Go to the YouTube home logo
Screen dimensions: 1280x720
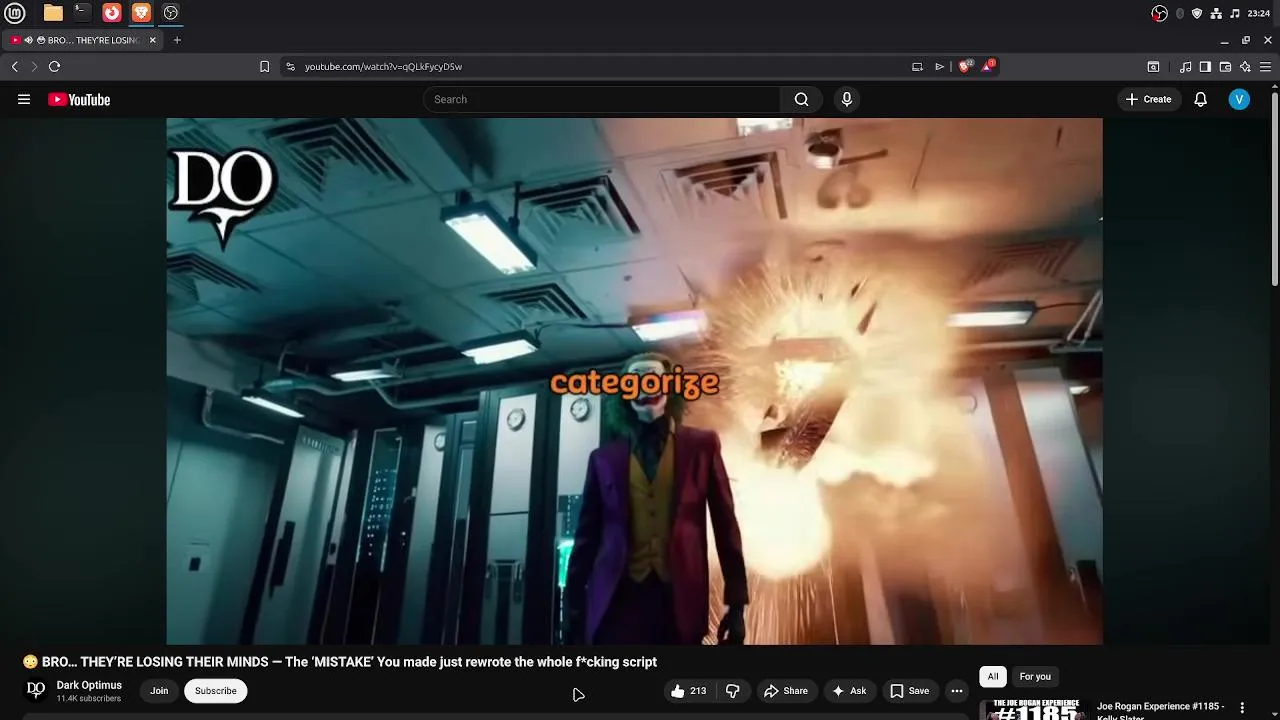click(x=79, y=99)
